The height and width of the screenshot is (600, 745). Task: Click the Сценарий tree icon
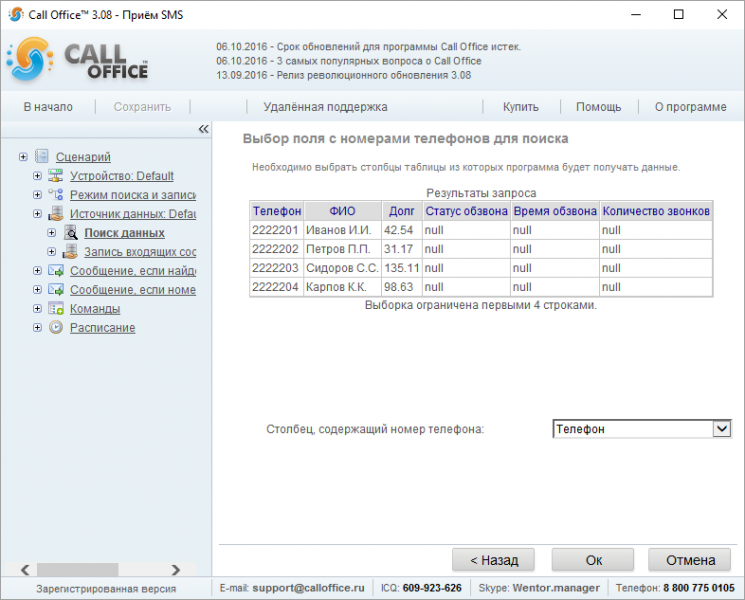42,156
